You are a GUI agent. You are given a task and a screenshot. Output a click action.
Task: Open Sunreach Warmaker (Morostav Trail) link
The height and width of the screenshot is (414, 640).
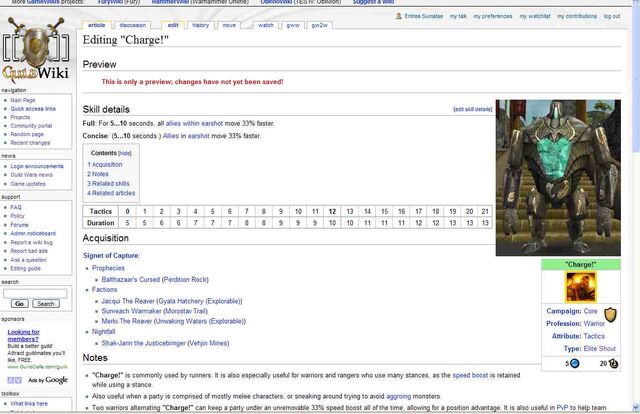coord(155,311)
